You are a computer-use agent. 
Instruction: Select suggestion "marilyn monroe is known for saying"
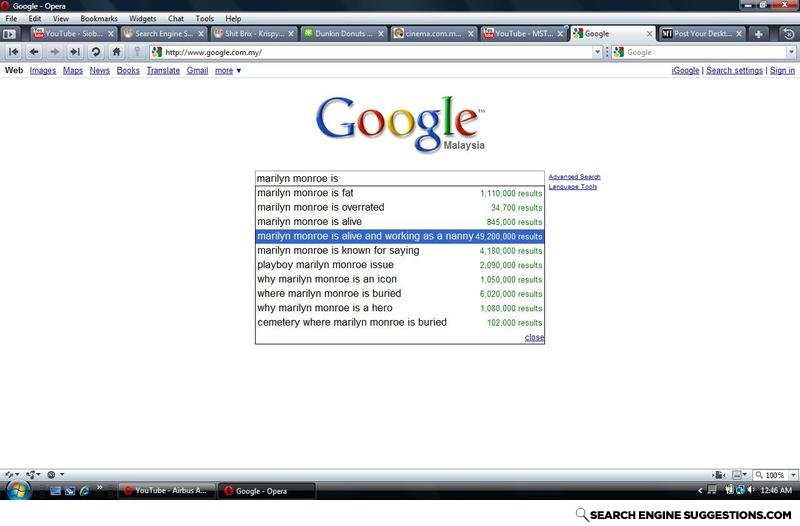click(x=400, y=251)
